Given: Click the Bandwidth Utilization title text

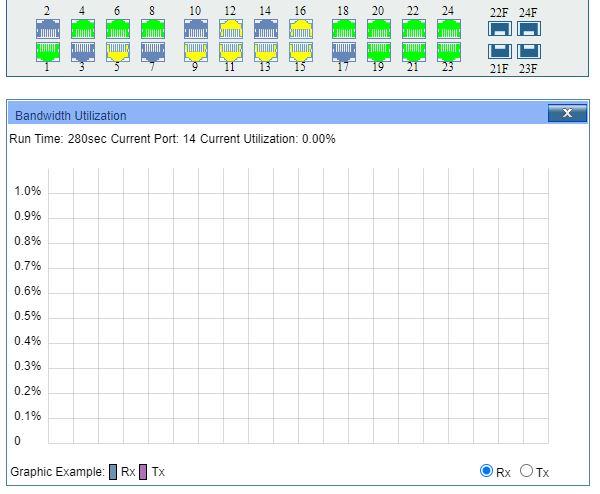Looking at the screenshot, I should 71,116.
